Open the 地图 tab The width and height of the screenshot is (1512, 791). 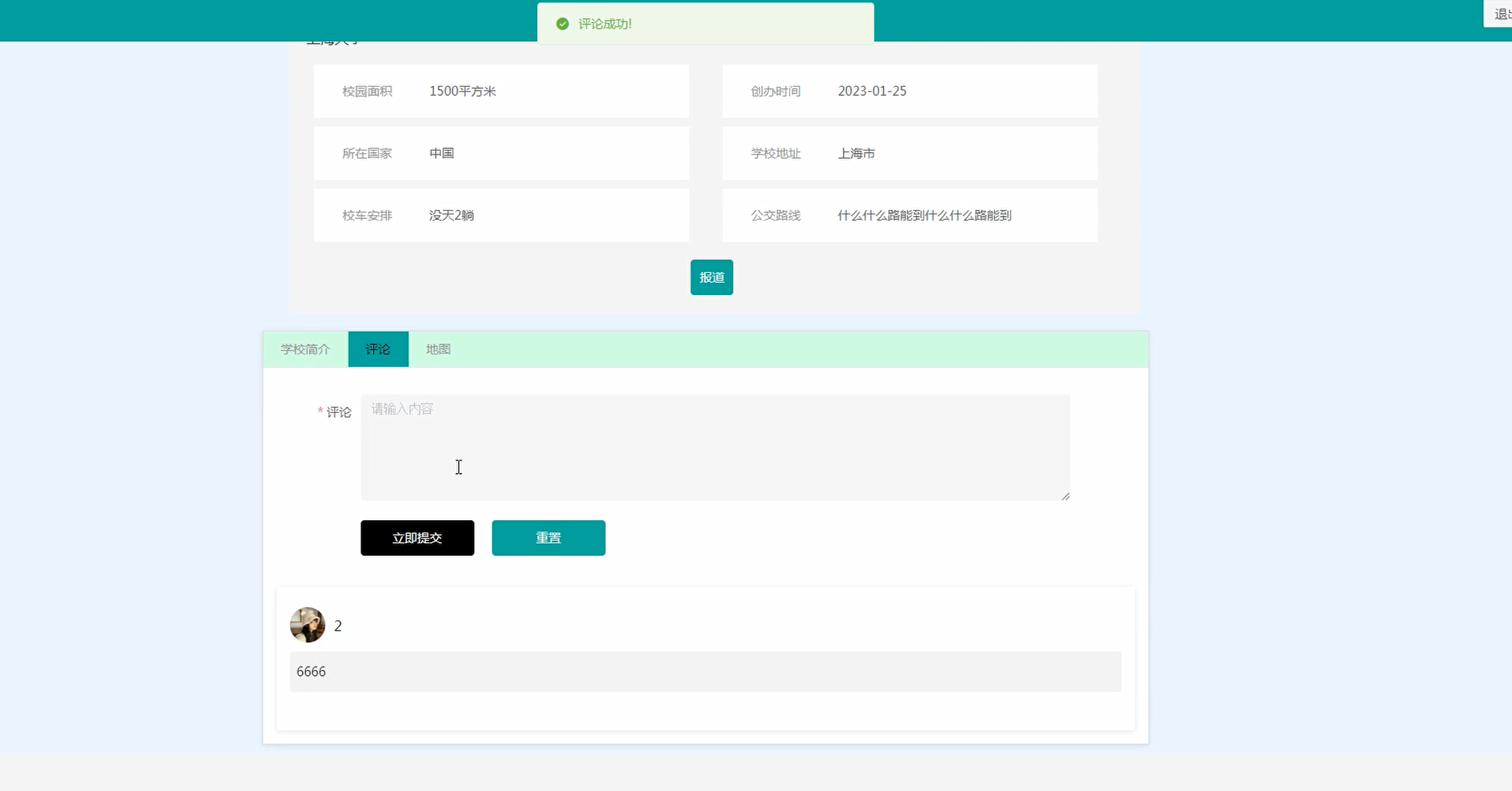click(x=438, y=349)
